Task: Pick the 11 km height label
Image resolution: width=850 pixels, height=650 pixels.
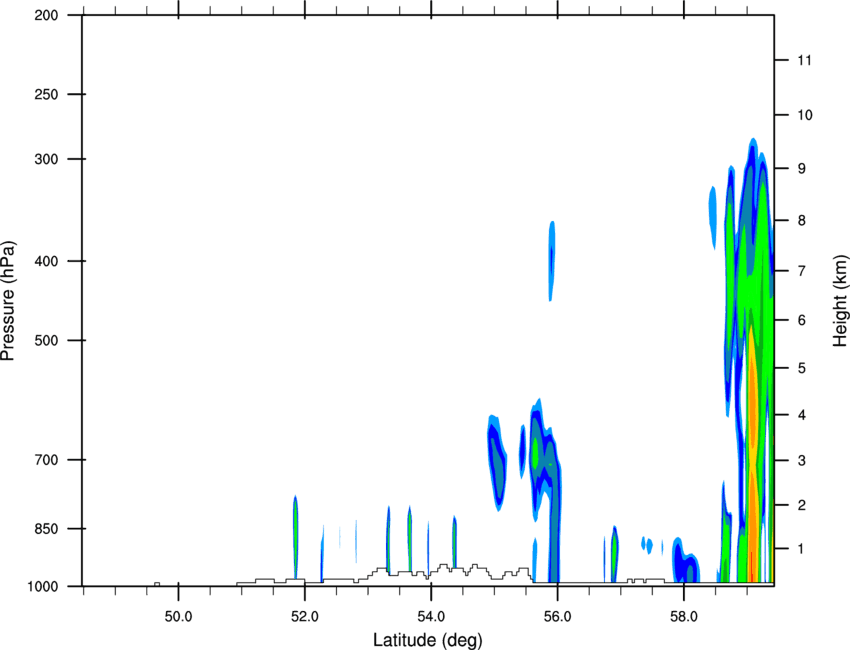Action: [x=804, y=60]
